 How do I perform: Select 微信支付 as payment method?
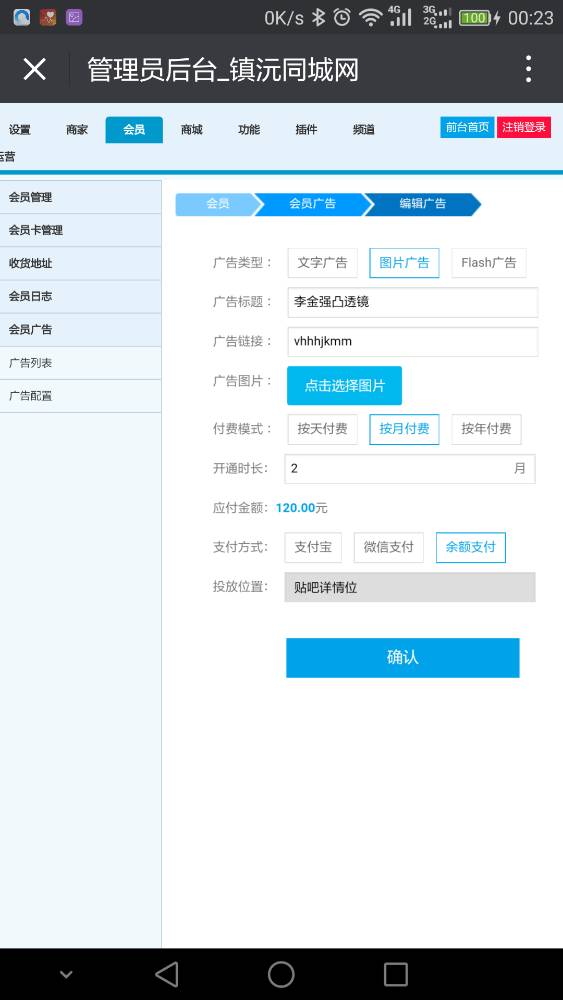click(x=389, y=547)
